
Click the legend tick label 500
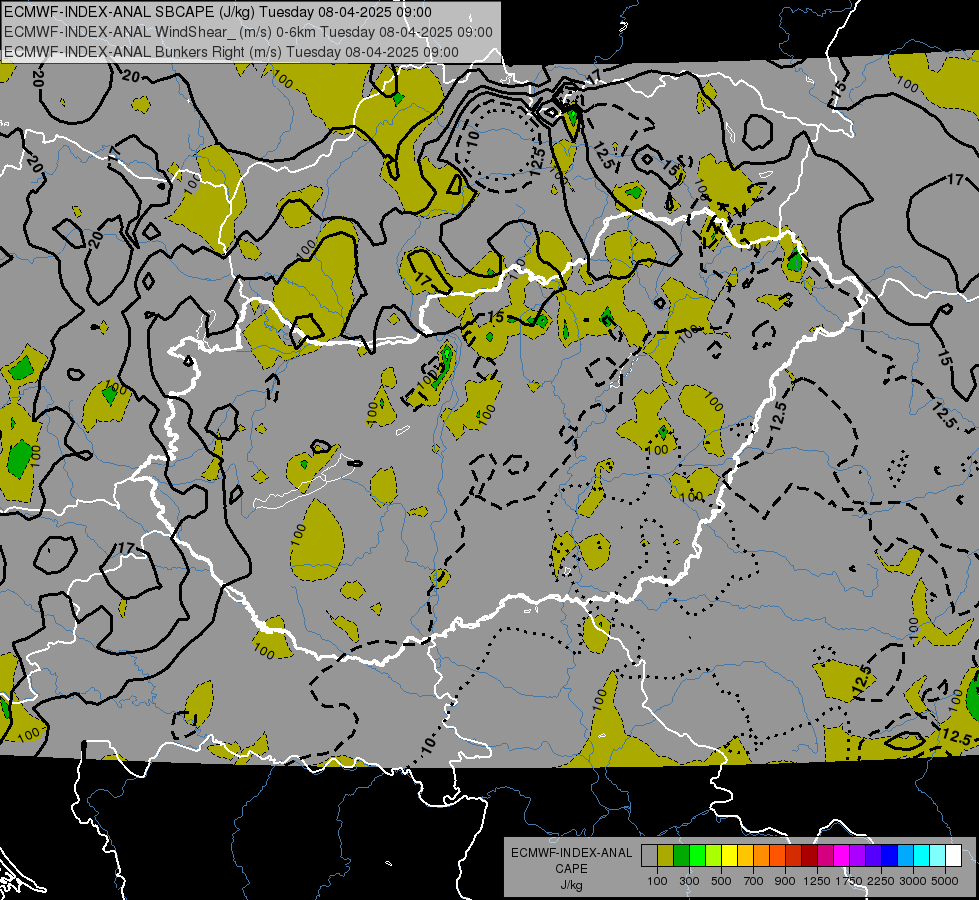point(721,881)
